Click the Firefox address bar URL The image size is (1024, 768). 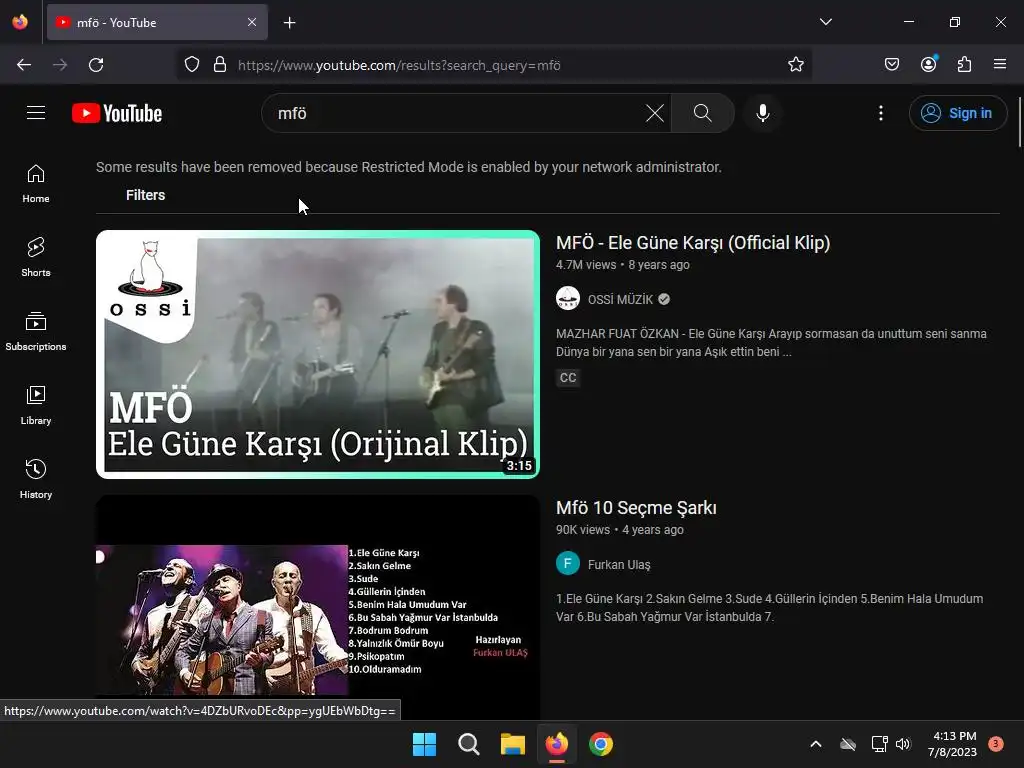tap(399, 65)
